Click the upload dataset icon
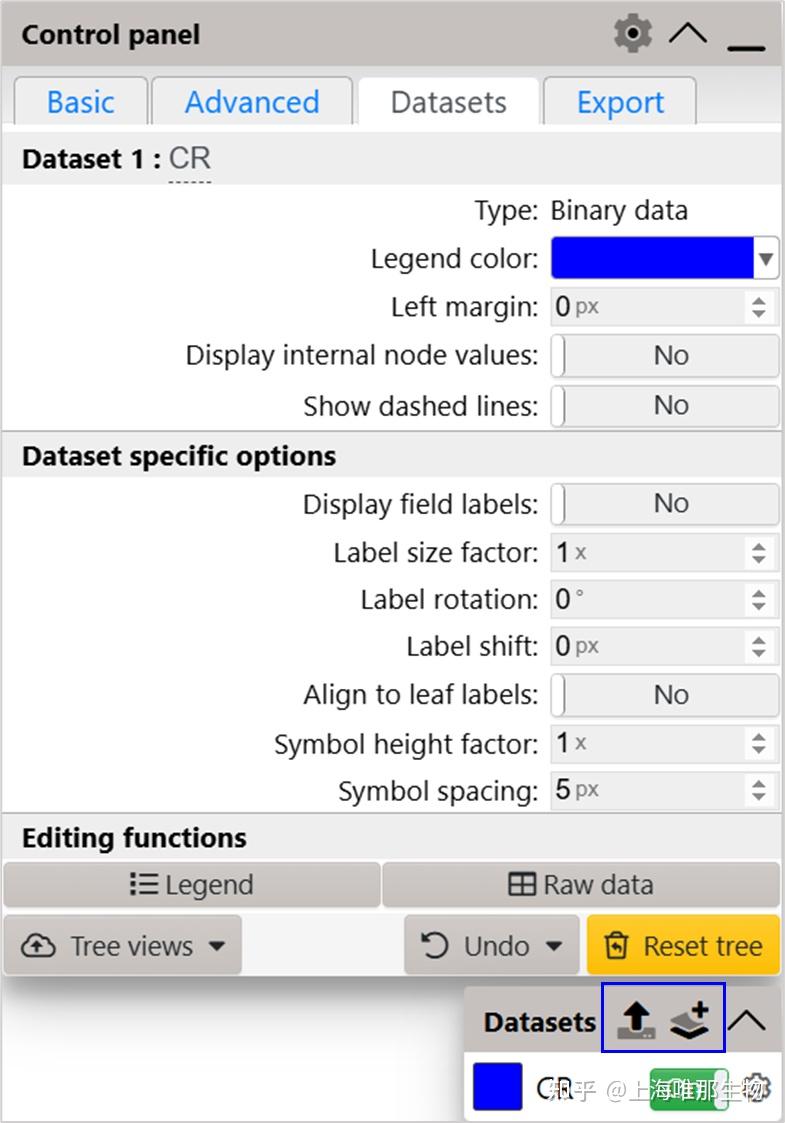This screenshot has width=785, height=1123. [636, 1019]
